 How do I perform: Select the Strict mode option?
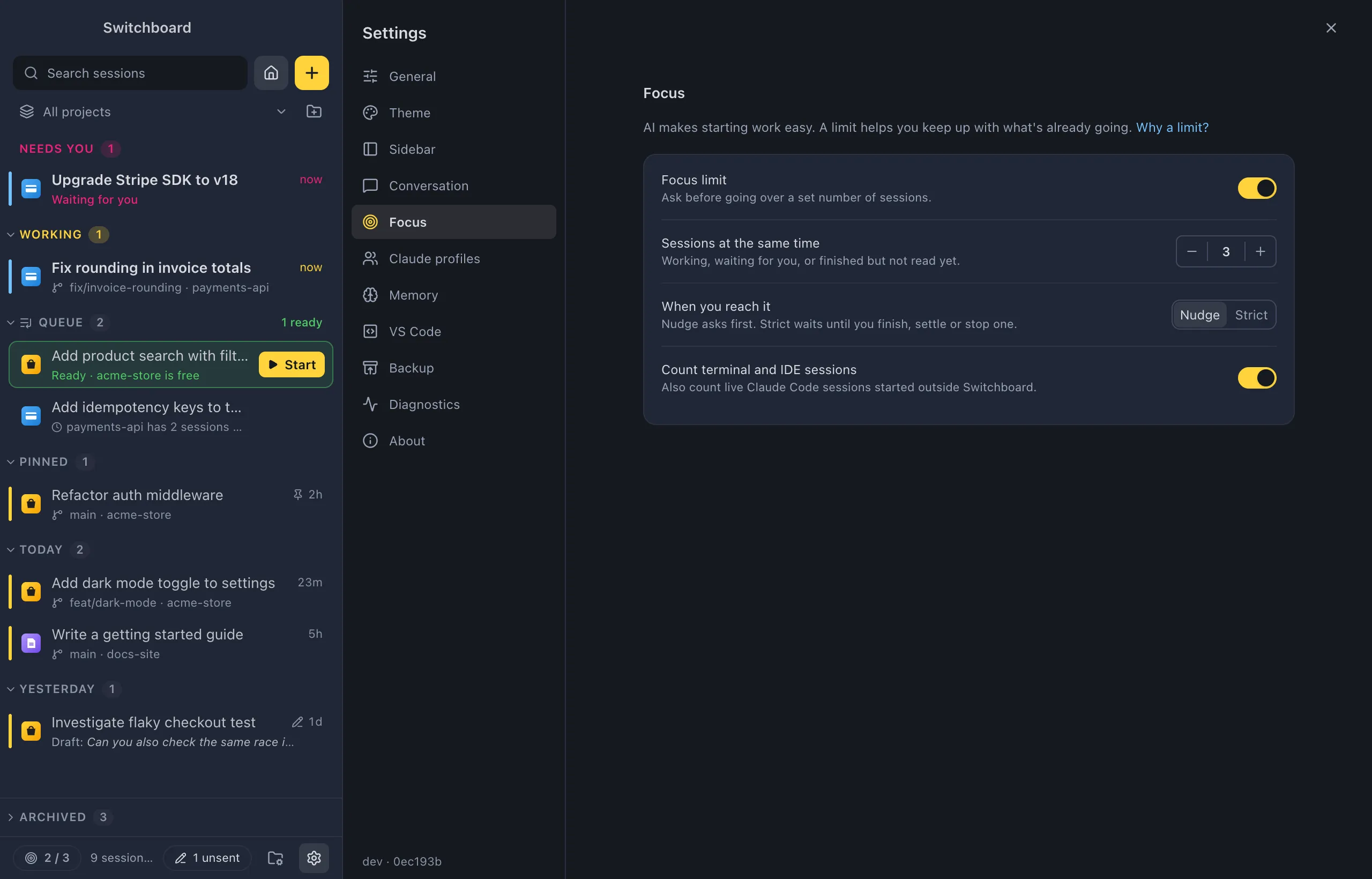[x=1251, y=315]
